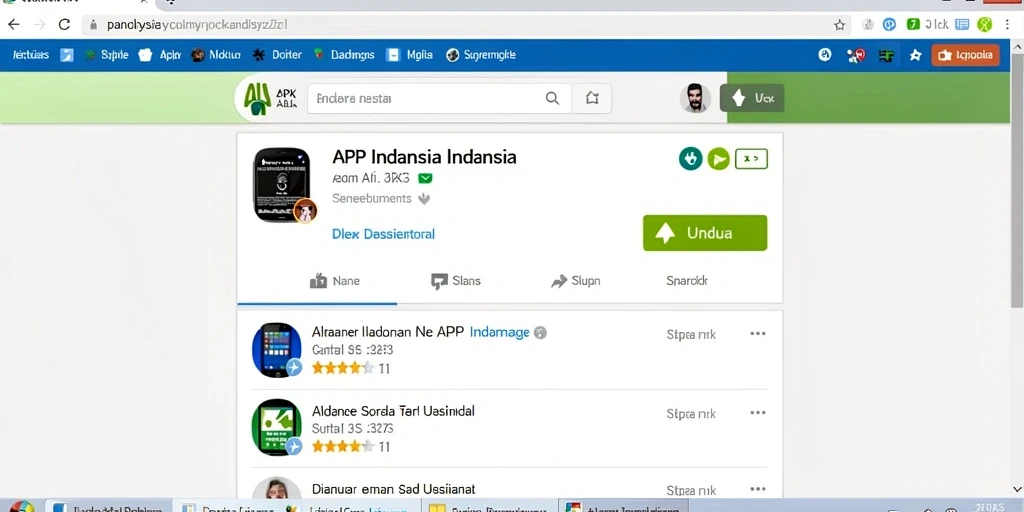The width and height of the screenshot is (1024, 512).
Task: Click the star icon in blue bar
Action: (916, 56)
